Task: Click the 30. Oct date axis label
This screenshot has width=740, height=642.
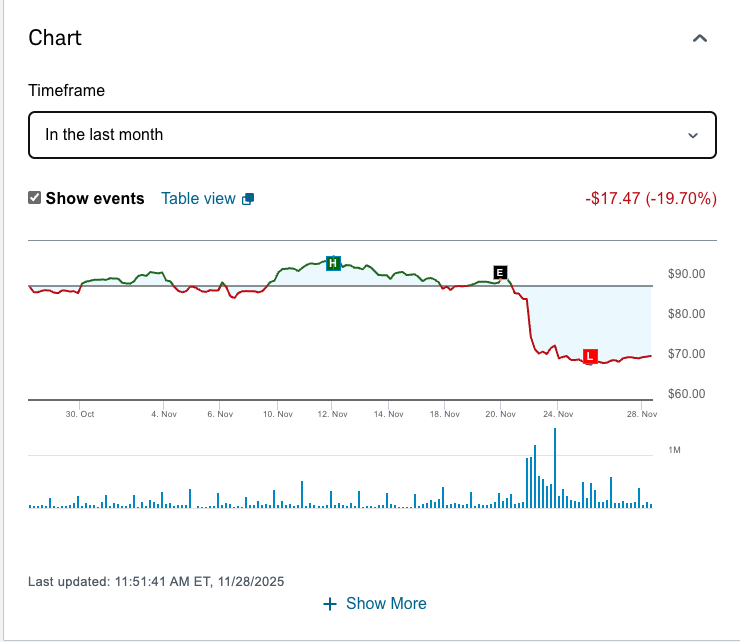Action: tap(80, 414)
